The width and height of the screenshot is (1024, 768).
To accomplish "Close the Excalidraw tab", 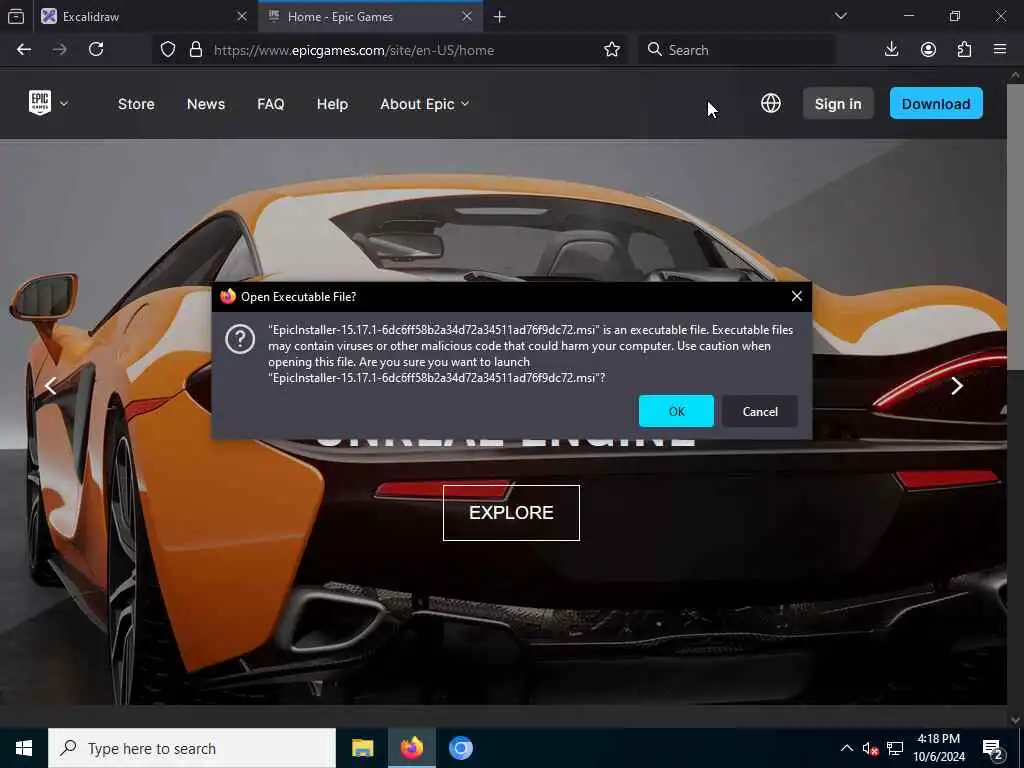I will click(x=242, y=16).
